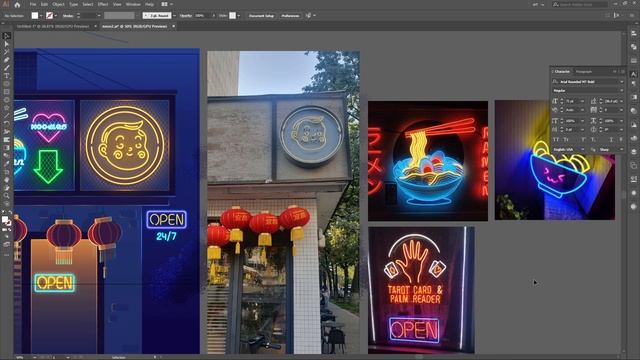Open the Object menu
Screen dimensions: 640x360
(58, 4)
